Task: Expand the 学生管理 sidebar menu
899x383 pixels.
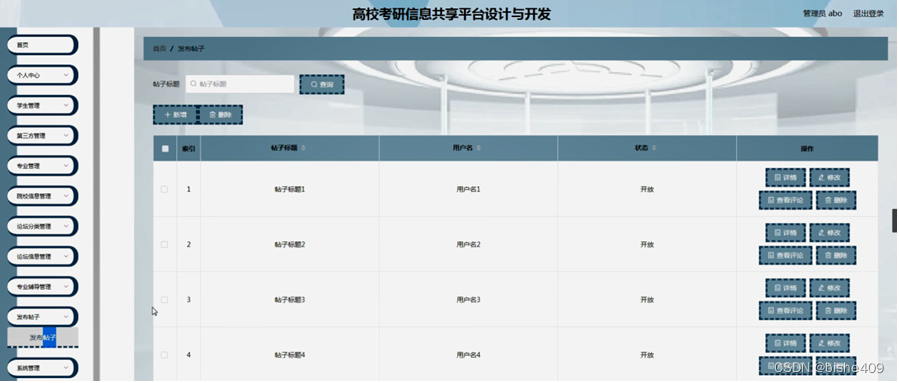Action: (41, 105)
